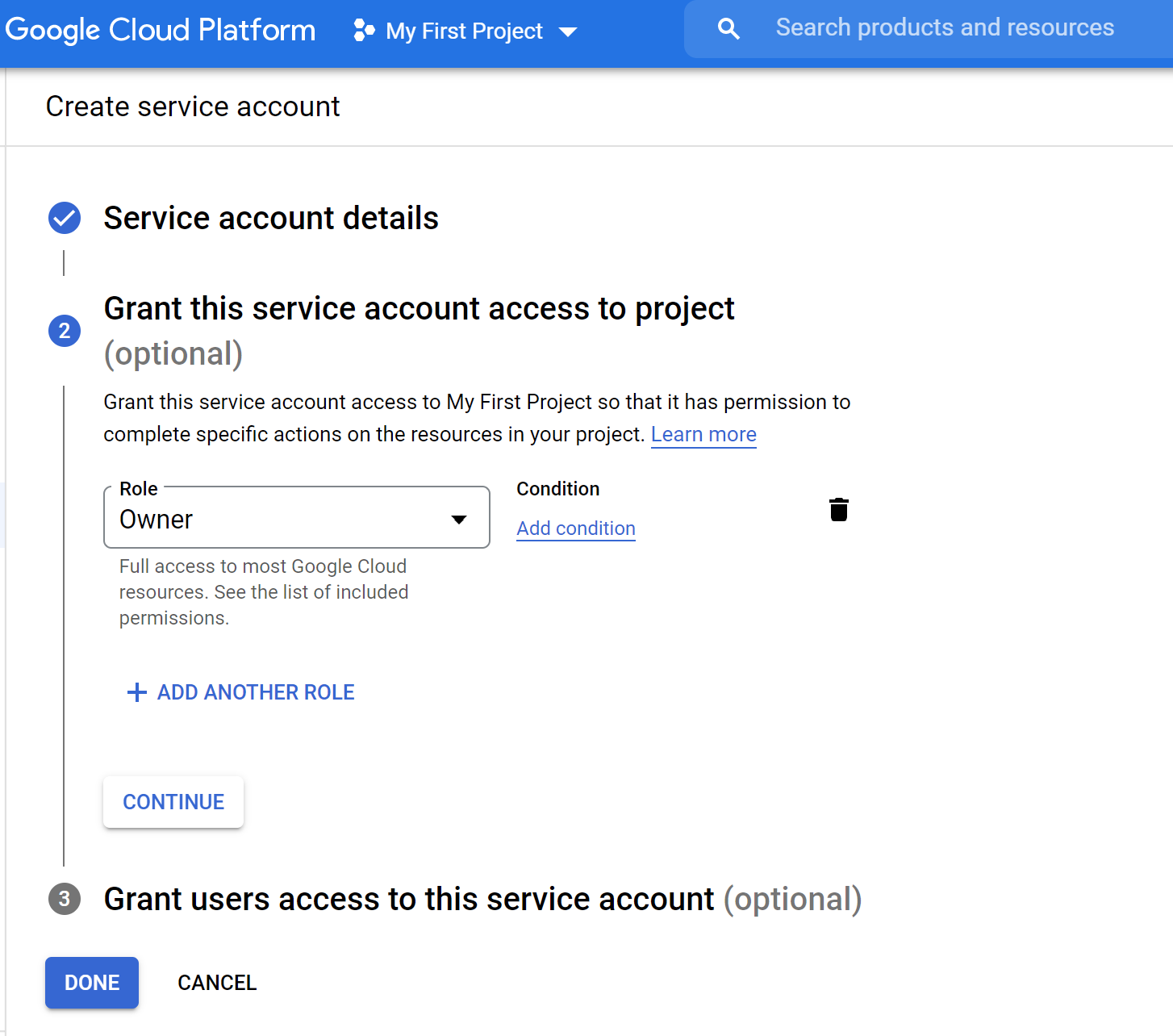This screenshot has width=1173, height=1036.
Task: Click the magnifying glass search icon
Action: tap(728, 29)
